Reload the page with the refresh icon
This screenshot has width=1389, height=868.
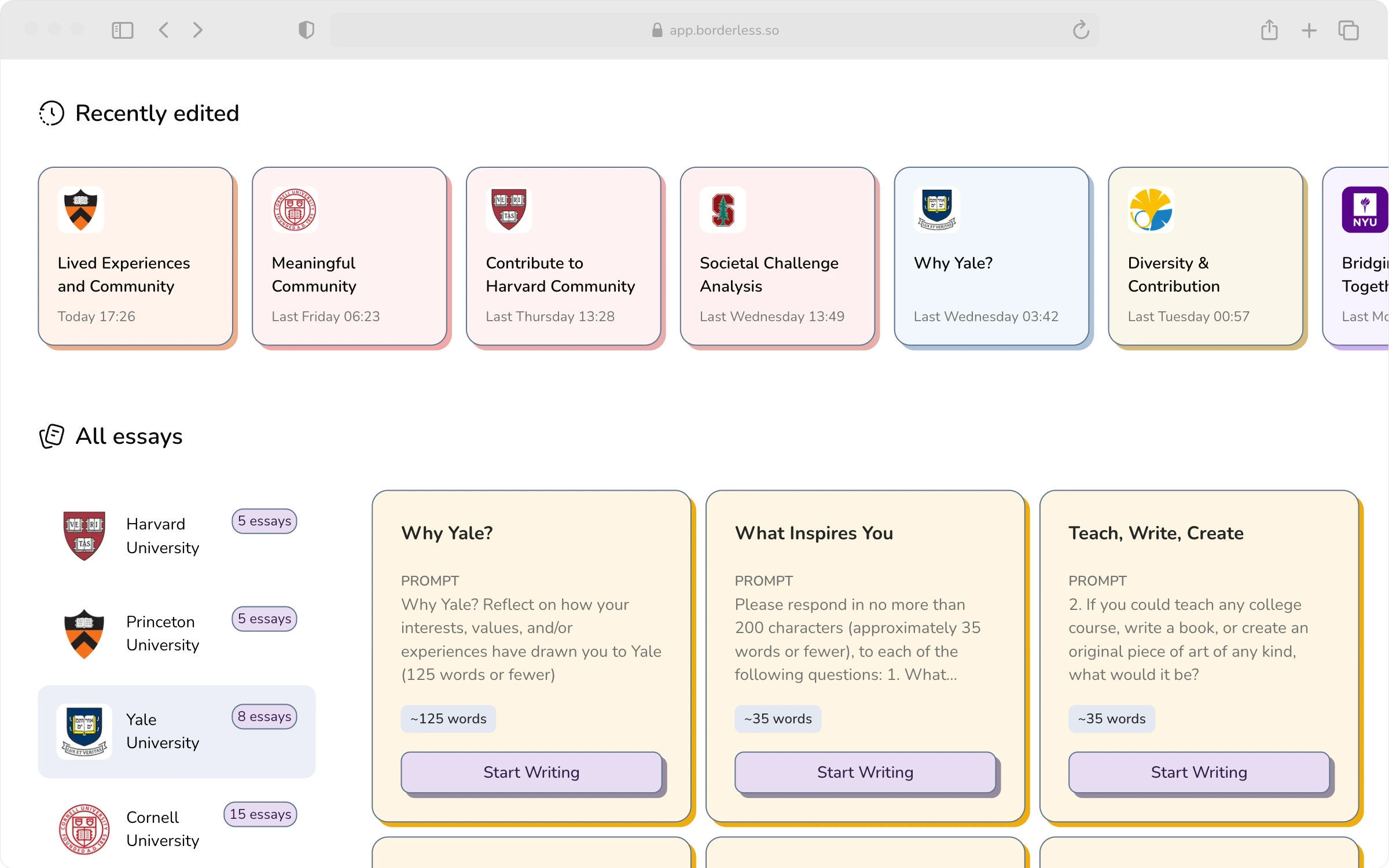point(1081,30)
